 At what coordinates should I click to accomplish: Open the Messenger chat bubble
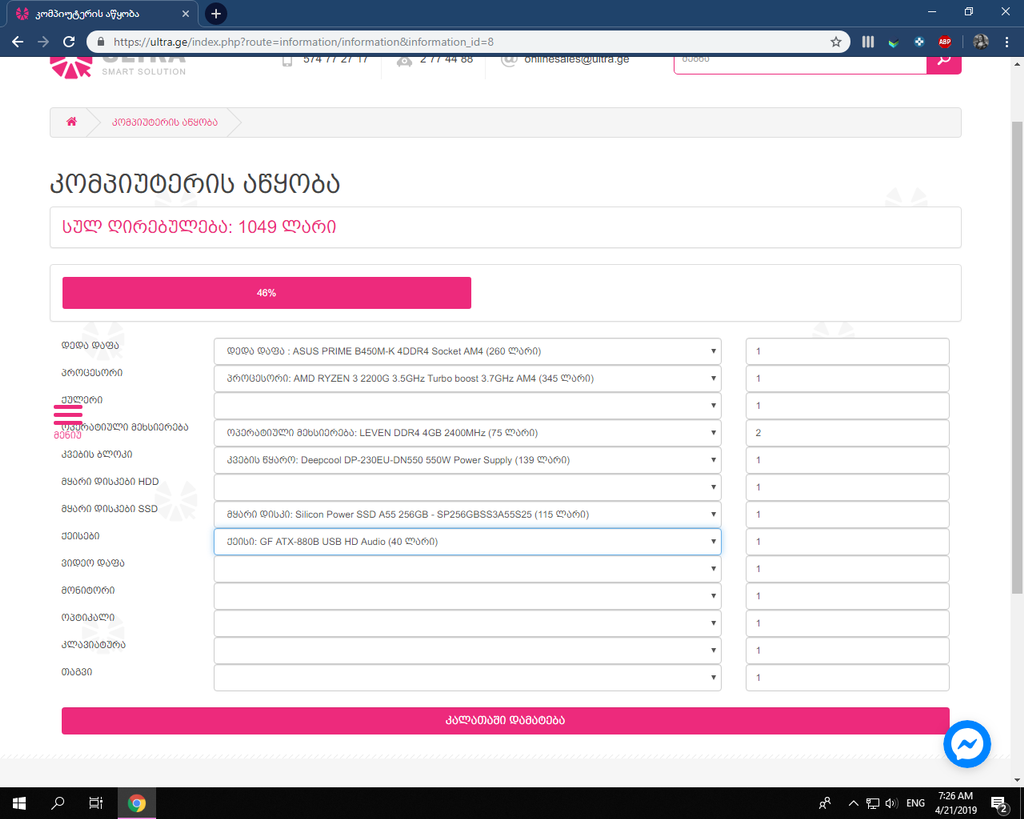tap(967, 744)
